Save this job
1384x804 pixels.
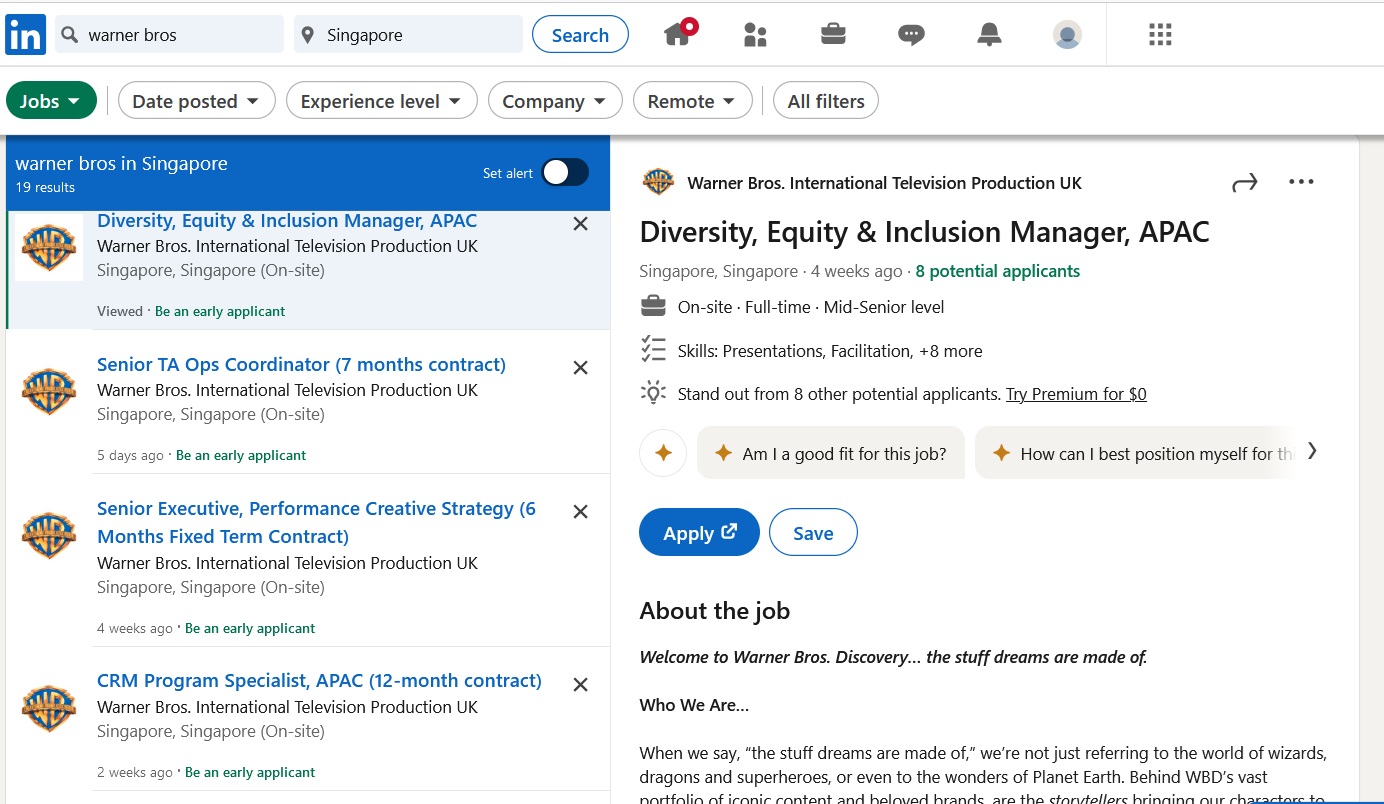[813, 532]
